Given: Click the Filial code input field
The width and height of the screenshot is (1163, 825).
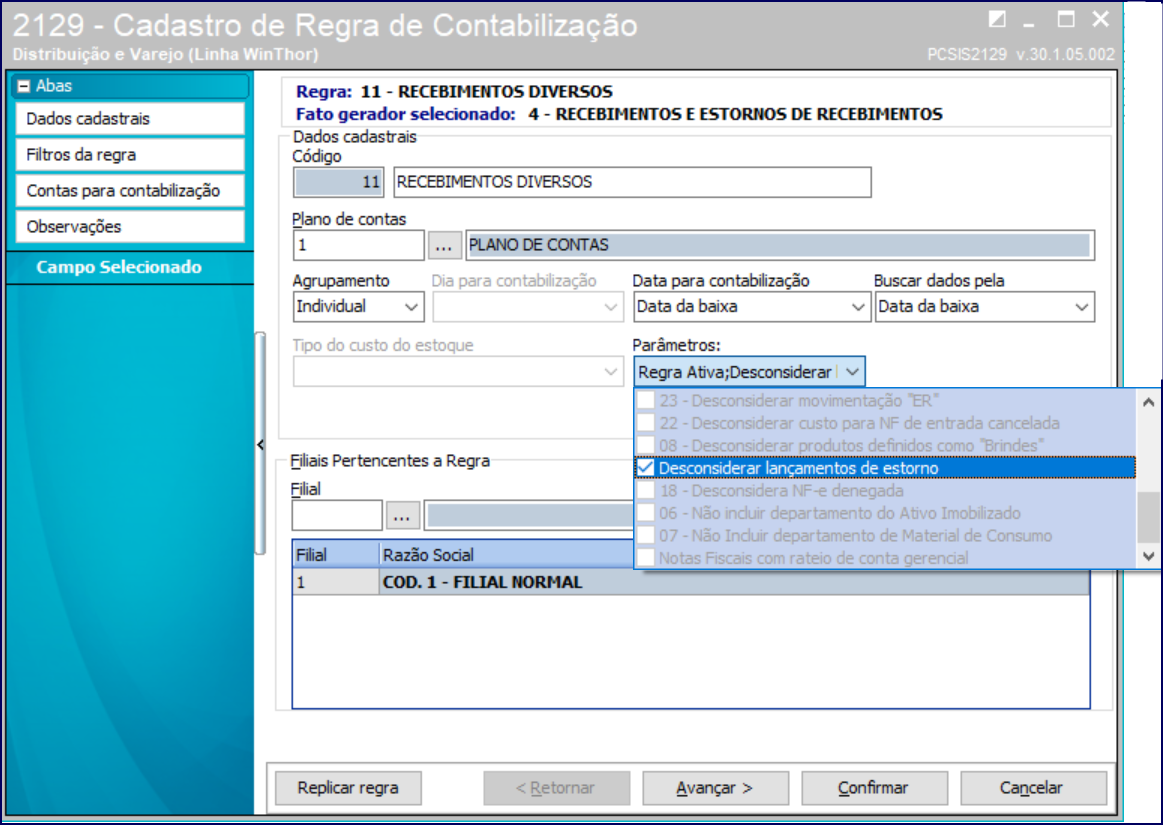Looking at the screenshot, I should [337, 515].
